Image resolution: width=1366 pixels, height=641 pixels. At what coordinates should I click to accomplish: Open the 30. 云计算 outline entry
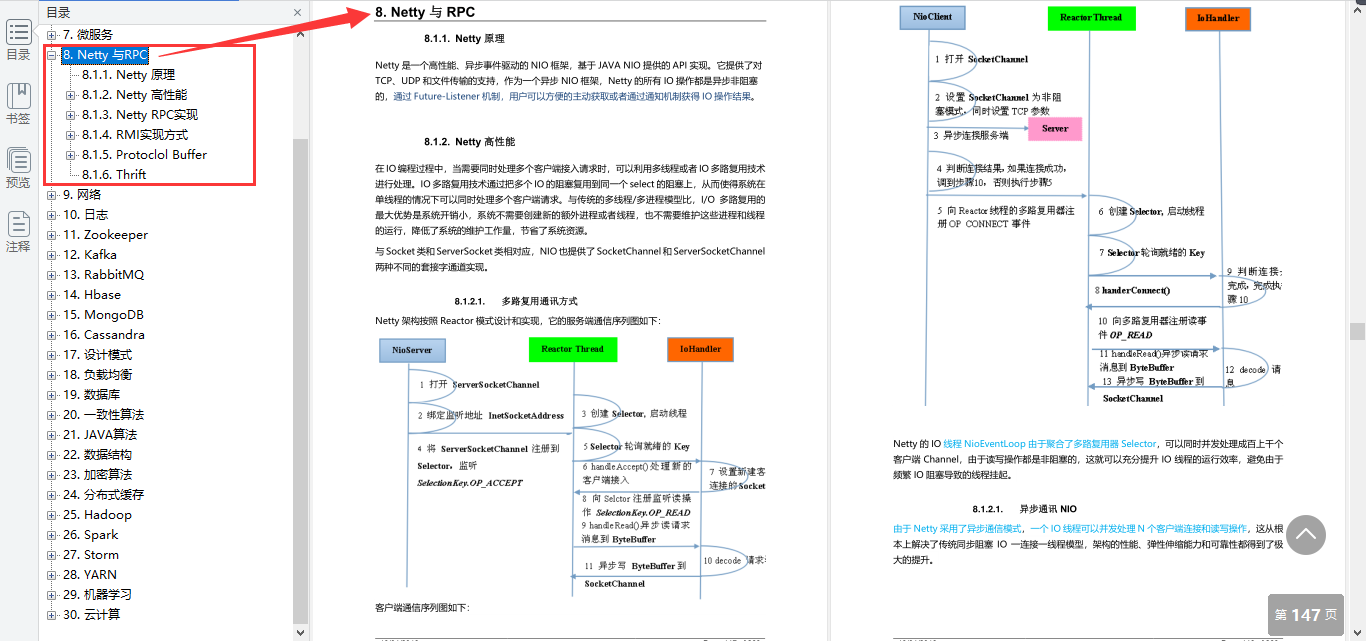[92, 615]
